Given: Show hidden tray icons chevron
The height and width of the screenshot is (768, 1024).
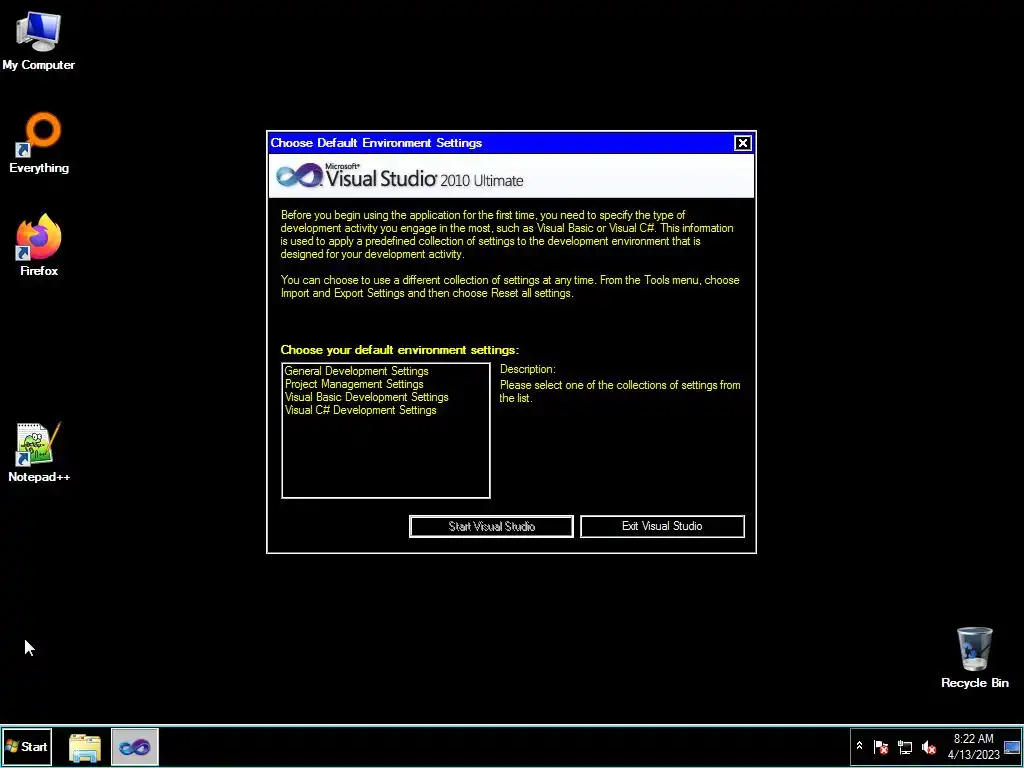Looking at the screenshot, I should (x=859, y=746).
